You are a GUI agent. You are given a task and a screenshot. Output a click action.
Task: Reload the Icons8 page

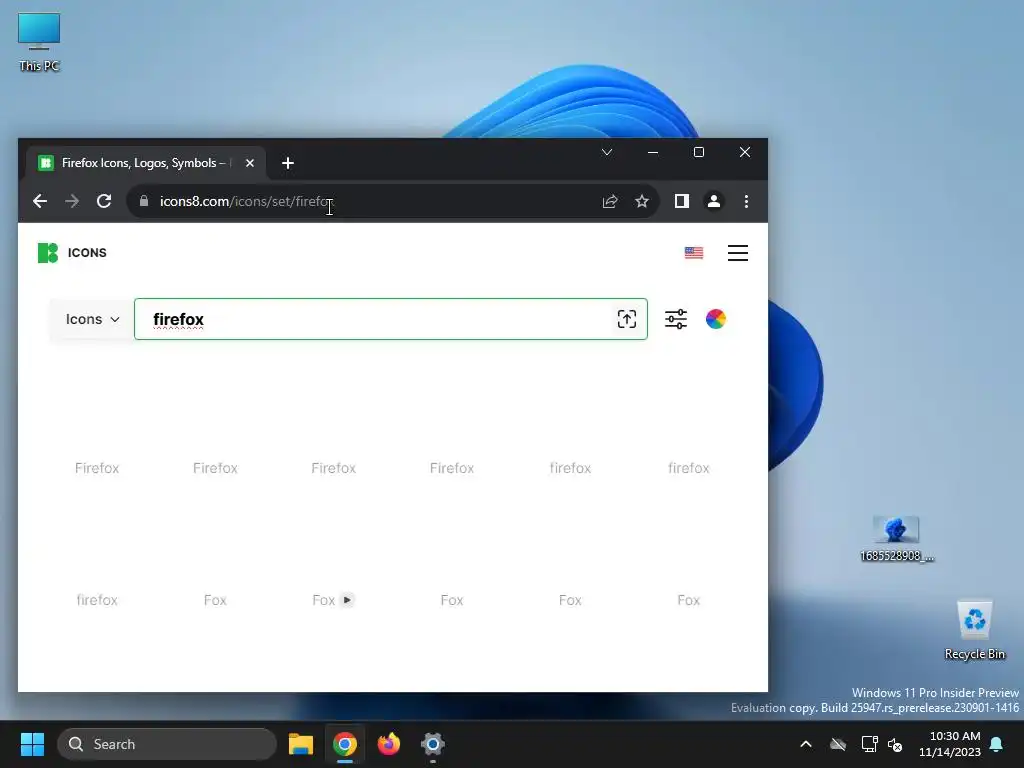point(104,201)
